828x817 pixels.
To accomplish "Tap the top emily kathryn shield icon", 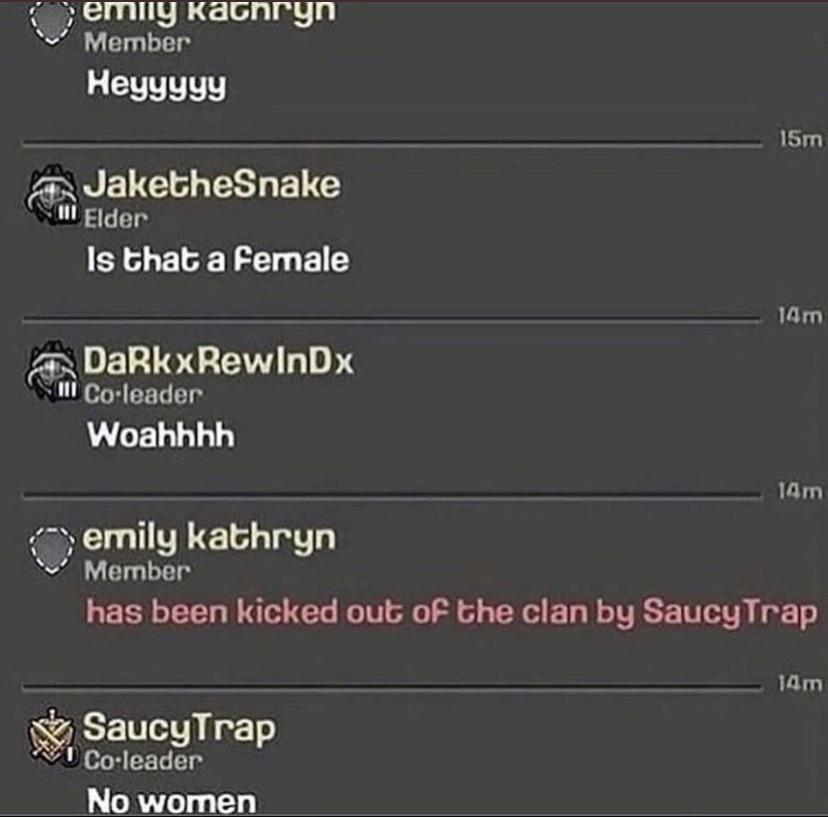I will 51,22.
